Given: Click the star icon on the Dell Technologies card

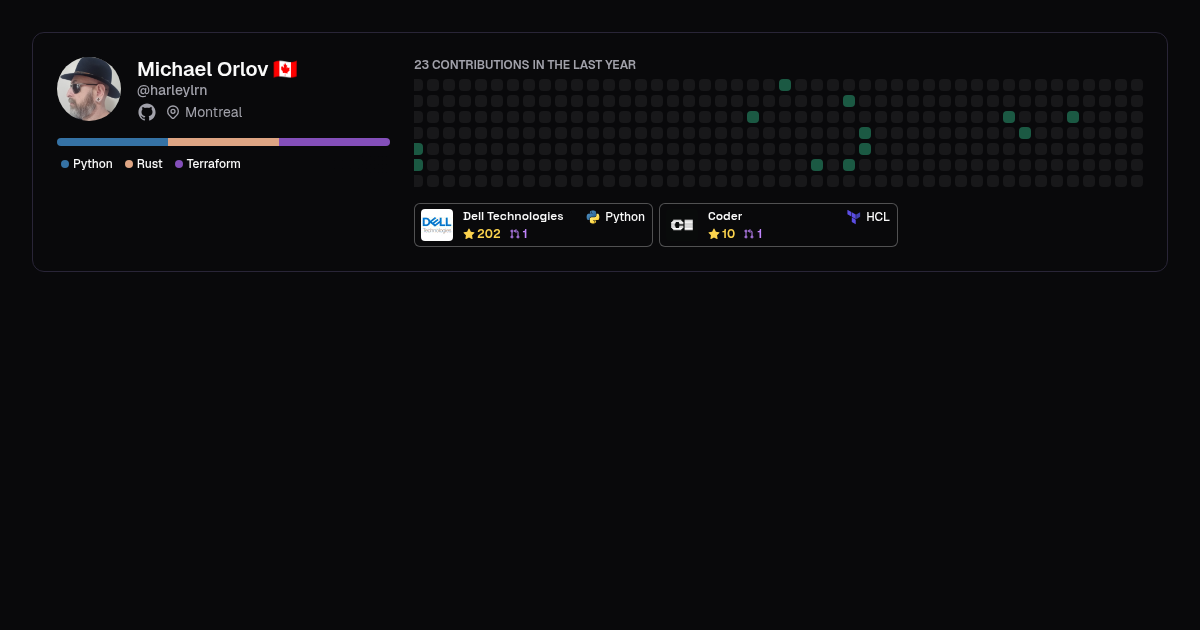Looking at the screenshot, I should pos(469,234).
